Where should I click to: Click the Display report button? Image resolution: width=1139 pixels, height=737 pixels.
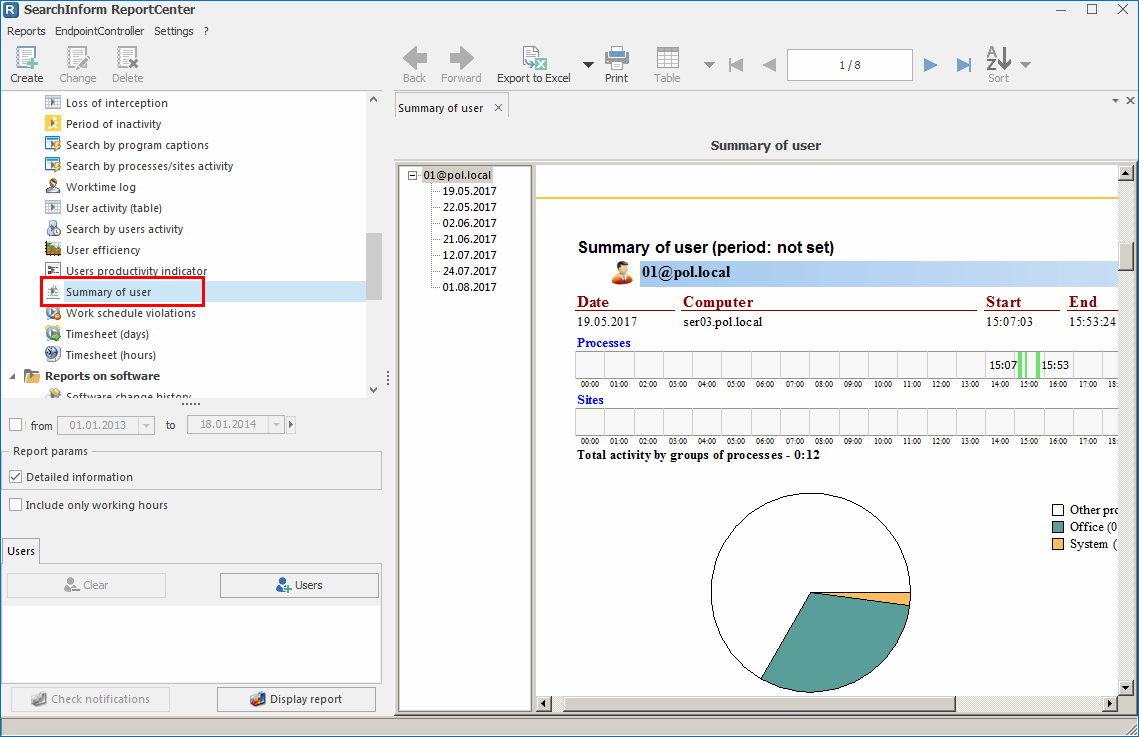pyautogui.click(x=296, y=699)
